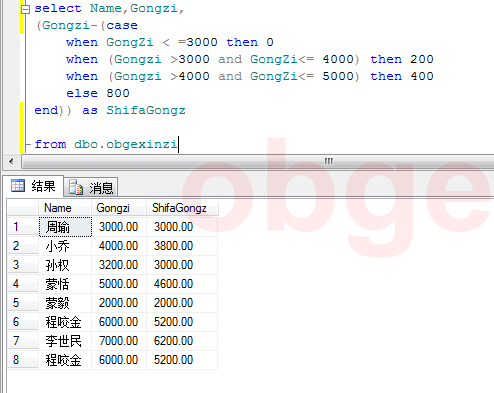Select the cell containing 周瑜

(x=65, y=227)
